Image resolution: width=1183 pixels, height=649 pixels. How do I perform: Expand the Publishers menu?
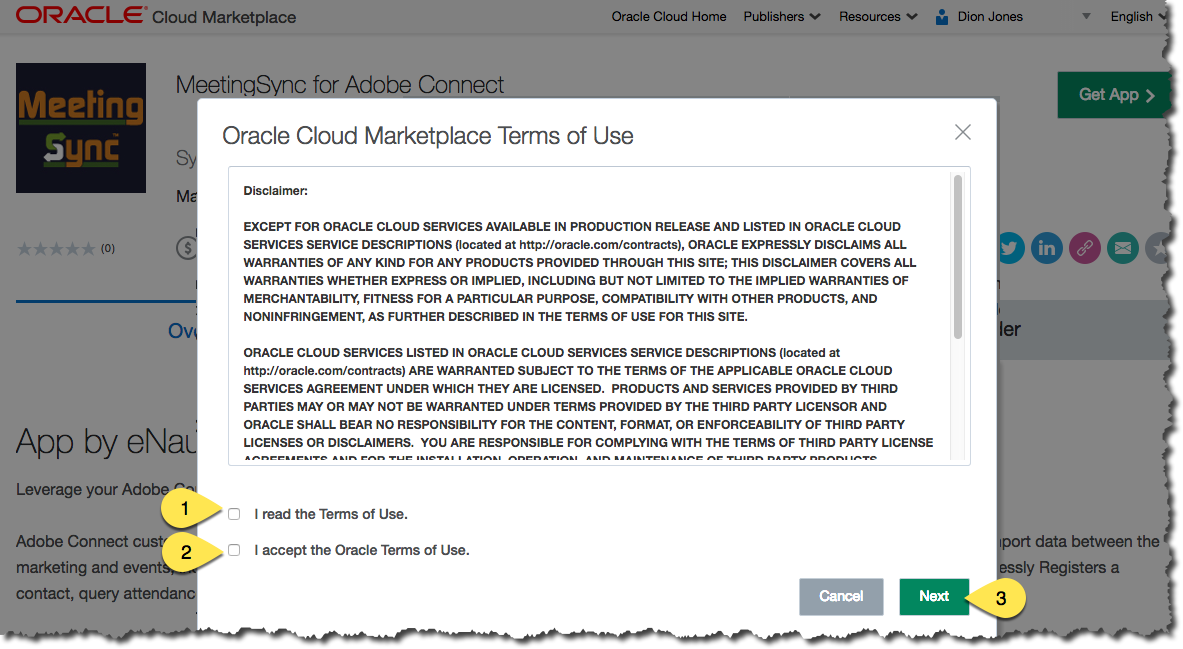click(782, 17)
